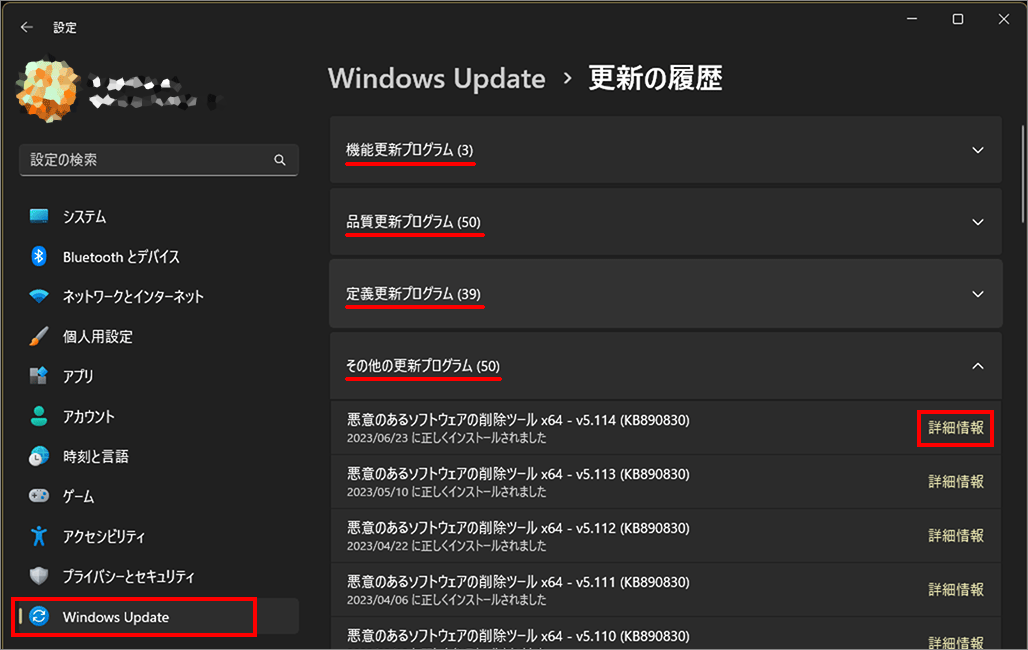Screen dimensions: 1028x650
Task: Select Windows Update label in sidebar
Action: click(116, 617)
